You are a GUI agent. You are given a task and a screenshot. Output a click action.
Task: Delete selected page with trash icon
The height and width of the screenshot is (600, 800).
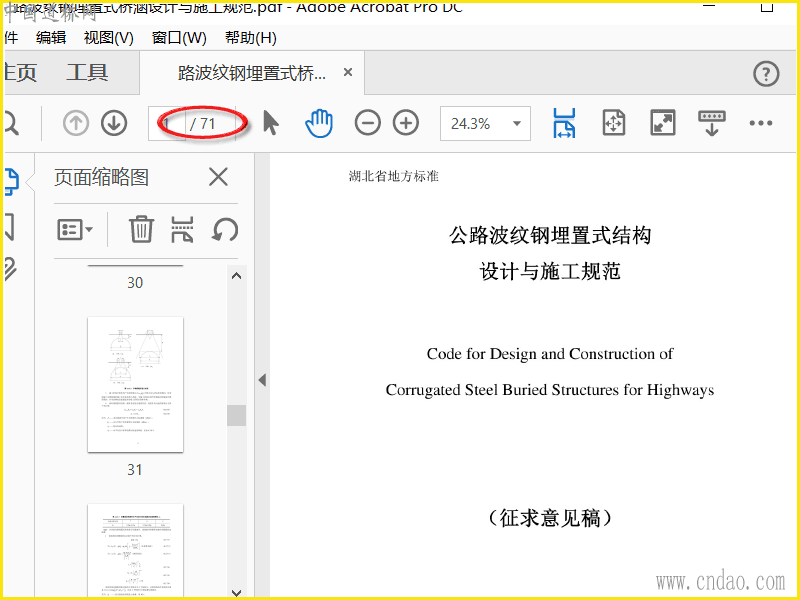click(x=141, y=229)
